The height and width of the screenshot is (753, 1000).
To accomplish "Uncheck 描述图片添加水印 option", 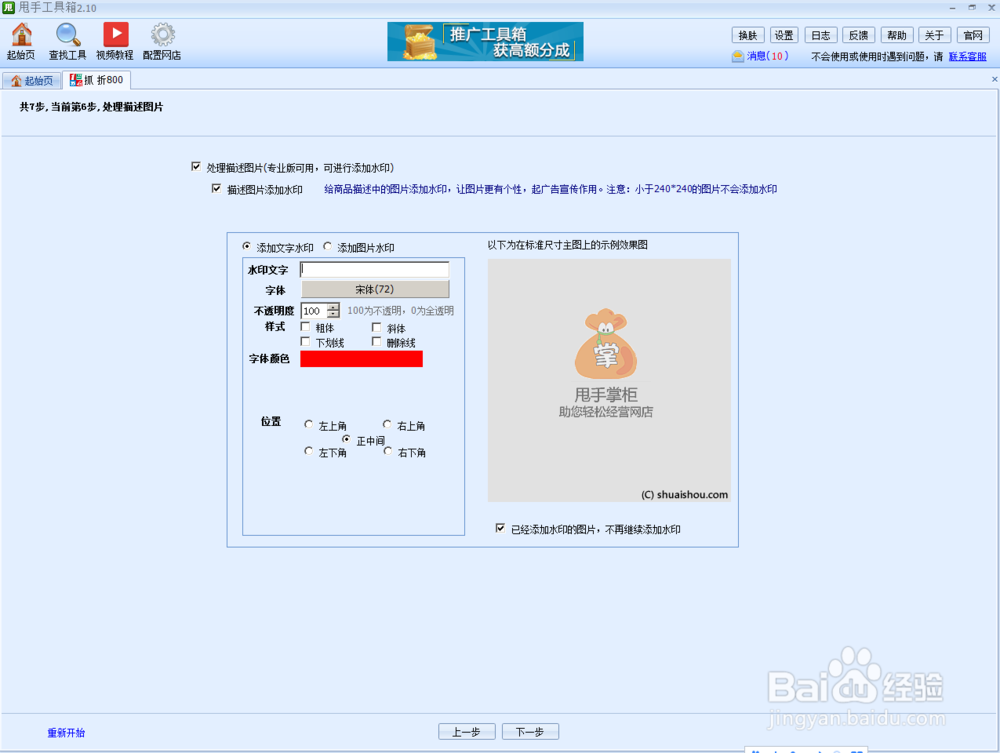I will pyautogui.click(x=213, y=189).
